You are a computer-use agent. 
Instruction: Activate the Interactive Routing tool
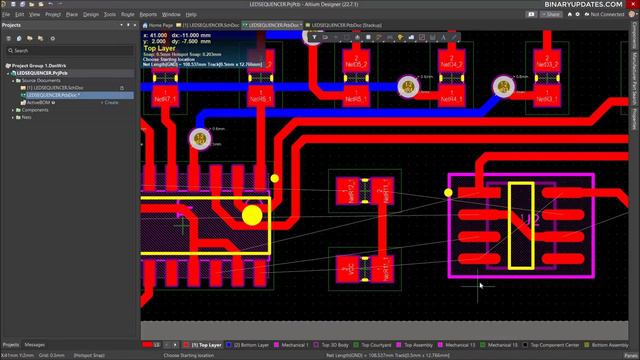pyautogui.click(x=379, y=37)
